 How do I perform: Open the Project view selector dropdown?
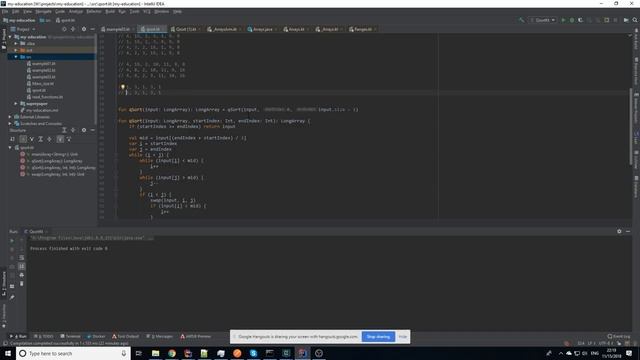[23, 29]
